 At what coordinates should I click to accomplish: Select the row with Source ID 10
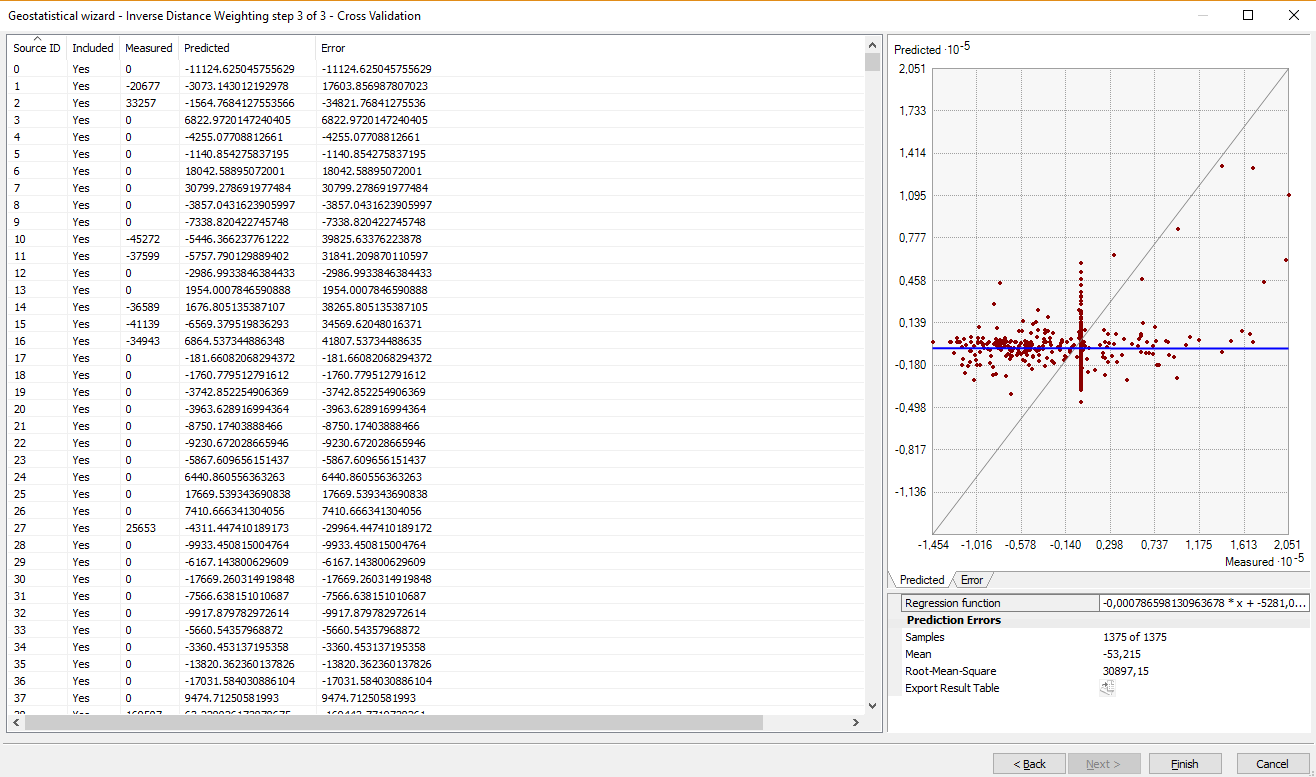point(200,239)
